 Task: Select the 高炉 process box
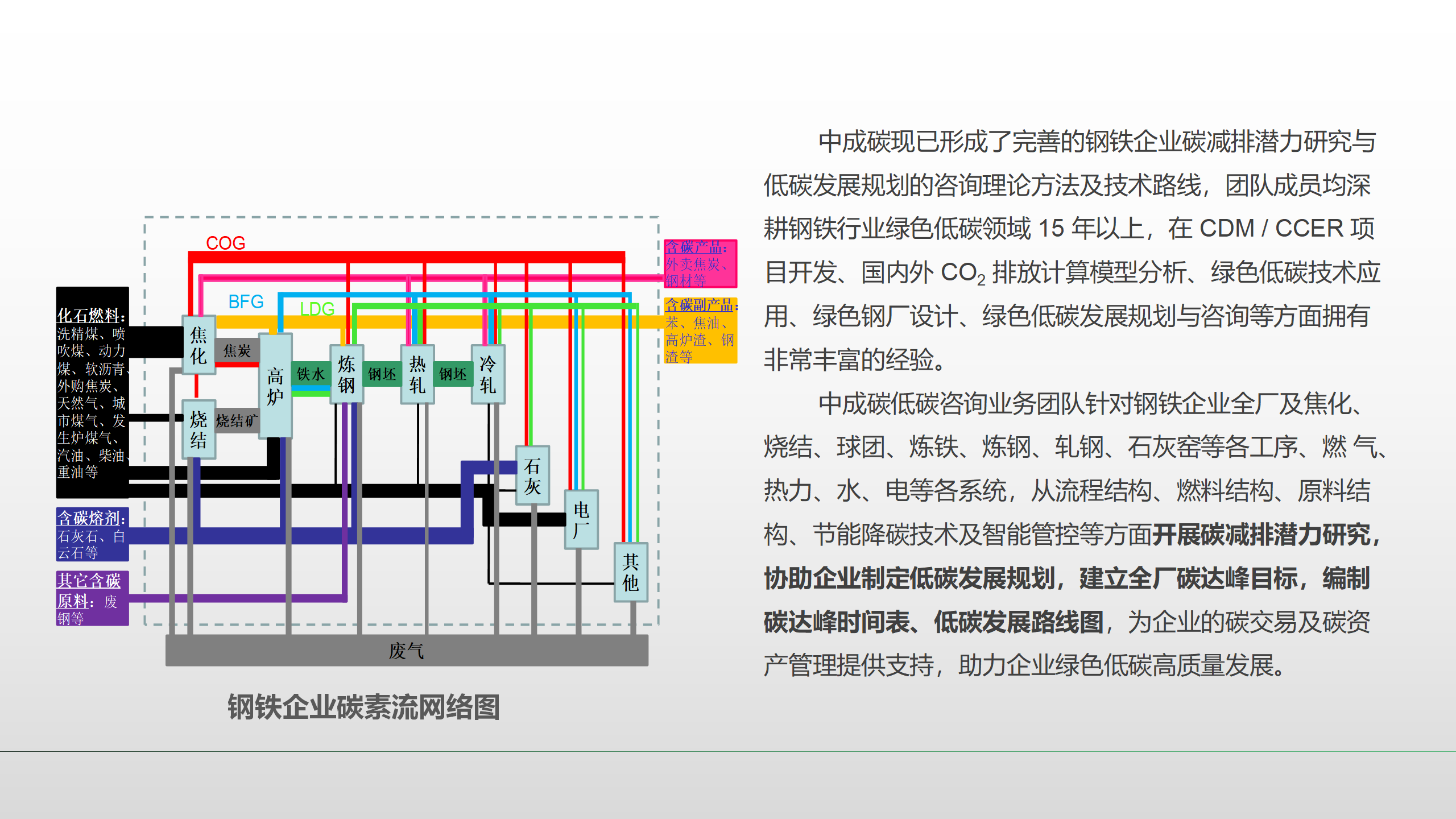tap(275, 386)
